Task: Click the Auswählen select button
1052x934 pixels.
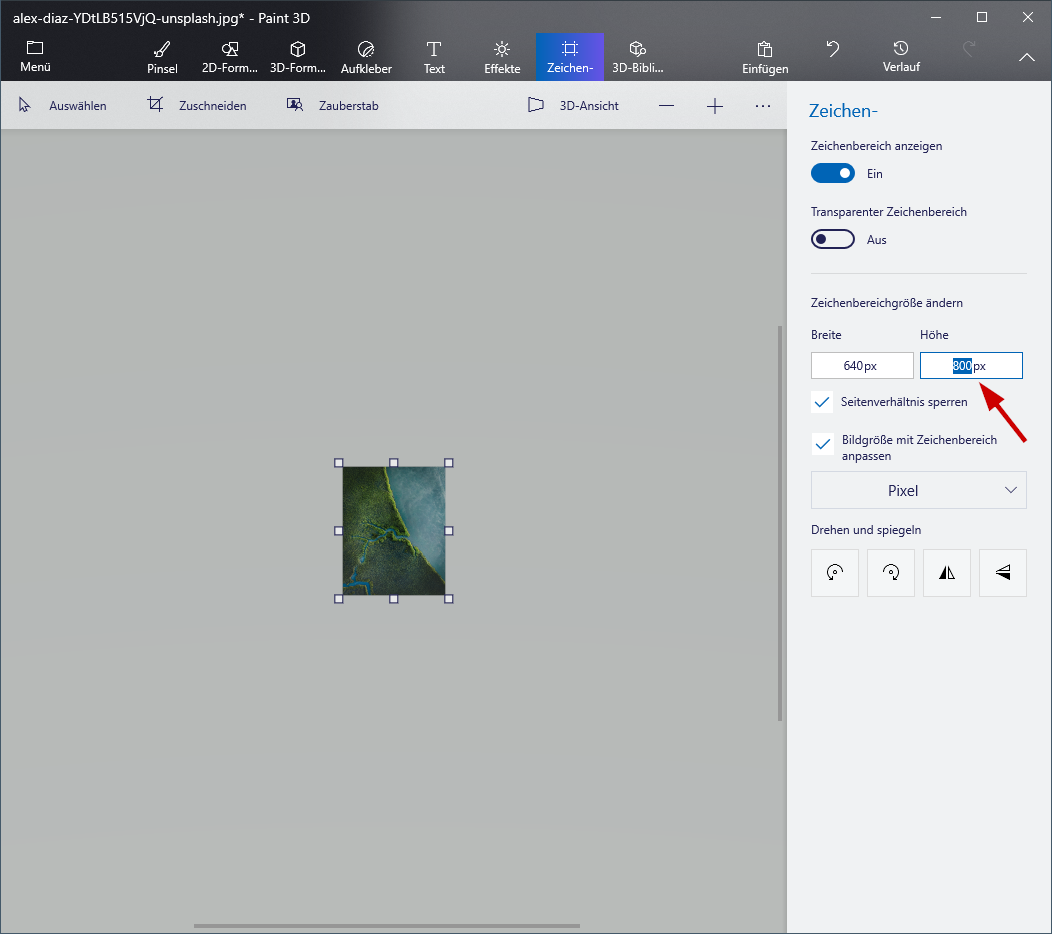Action: click(x=63, y=105)
